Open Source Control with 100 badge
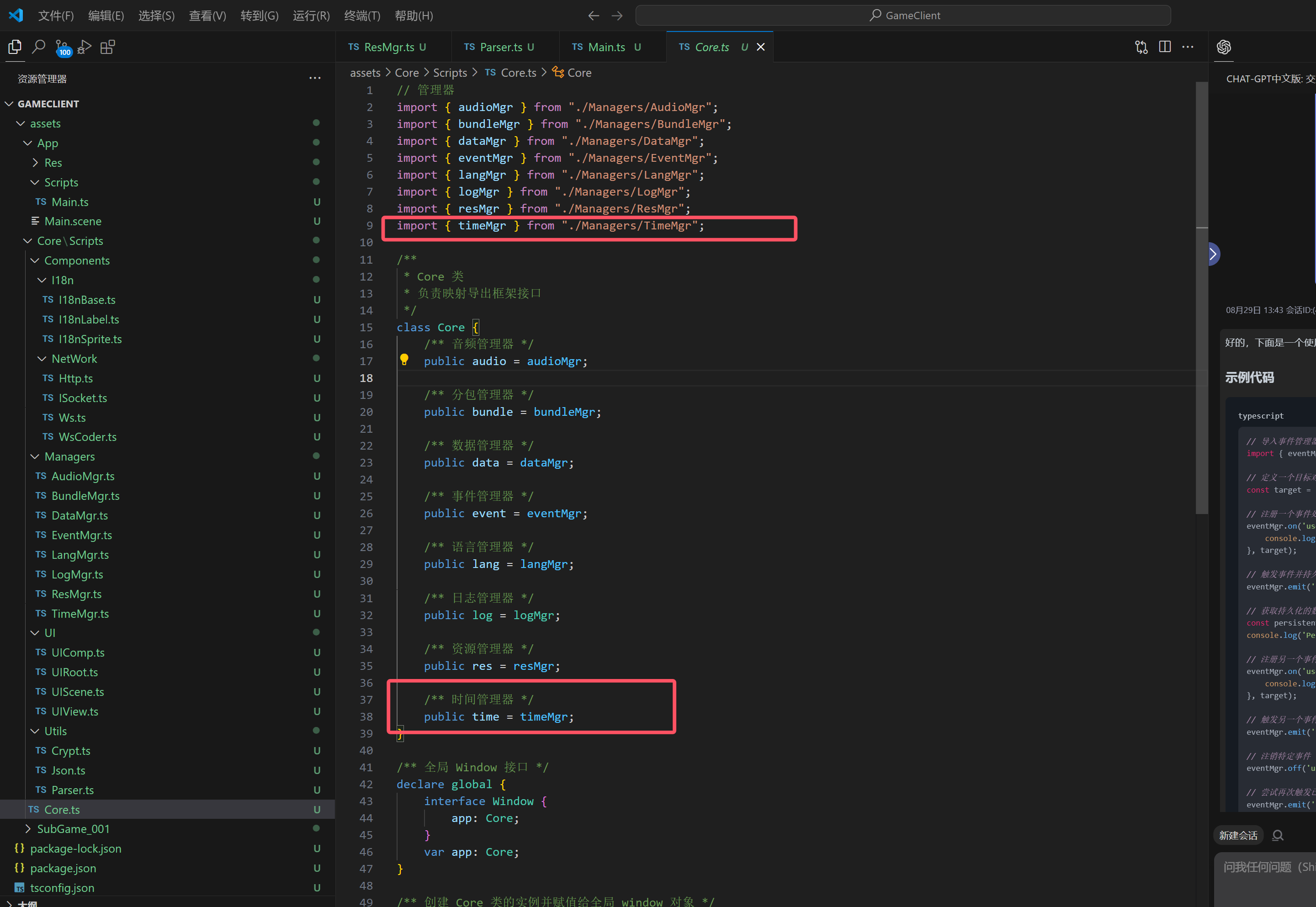Image resolution: width=1316 pixels, height=907 pixels. click(62, 48)
